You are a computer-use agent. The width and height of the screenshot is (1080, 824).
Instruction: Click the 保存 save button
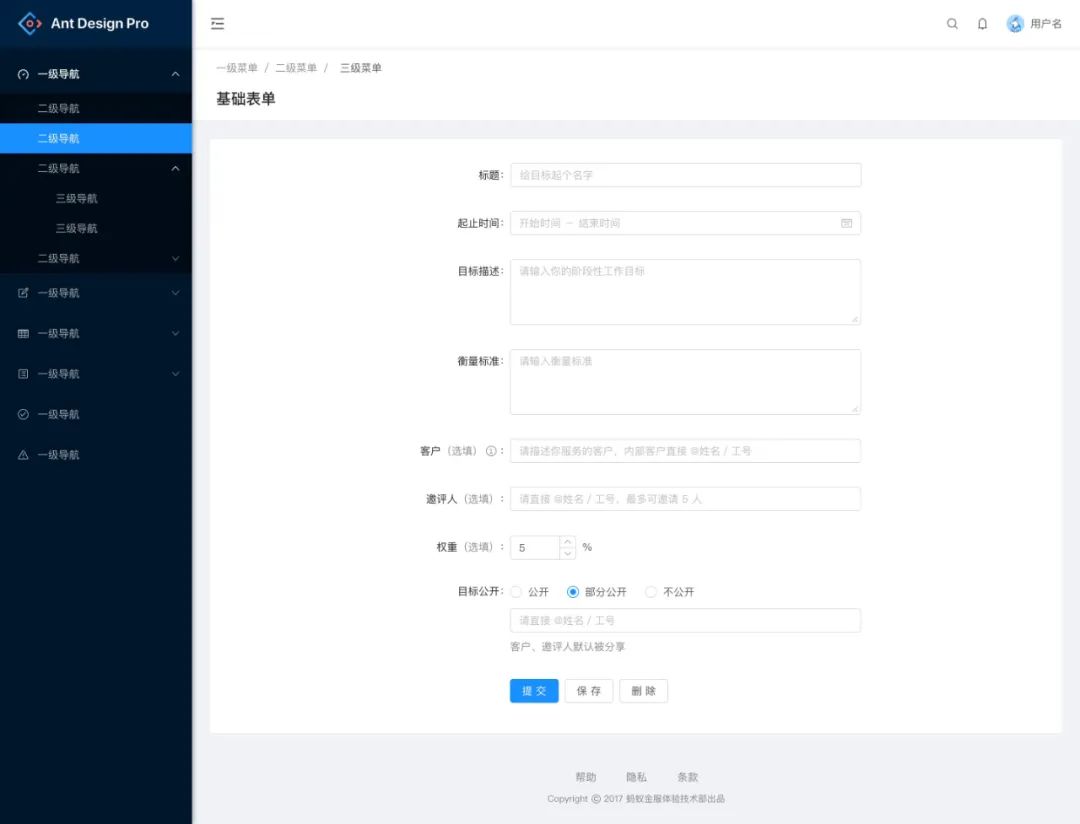click(x=589, y=691)
